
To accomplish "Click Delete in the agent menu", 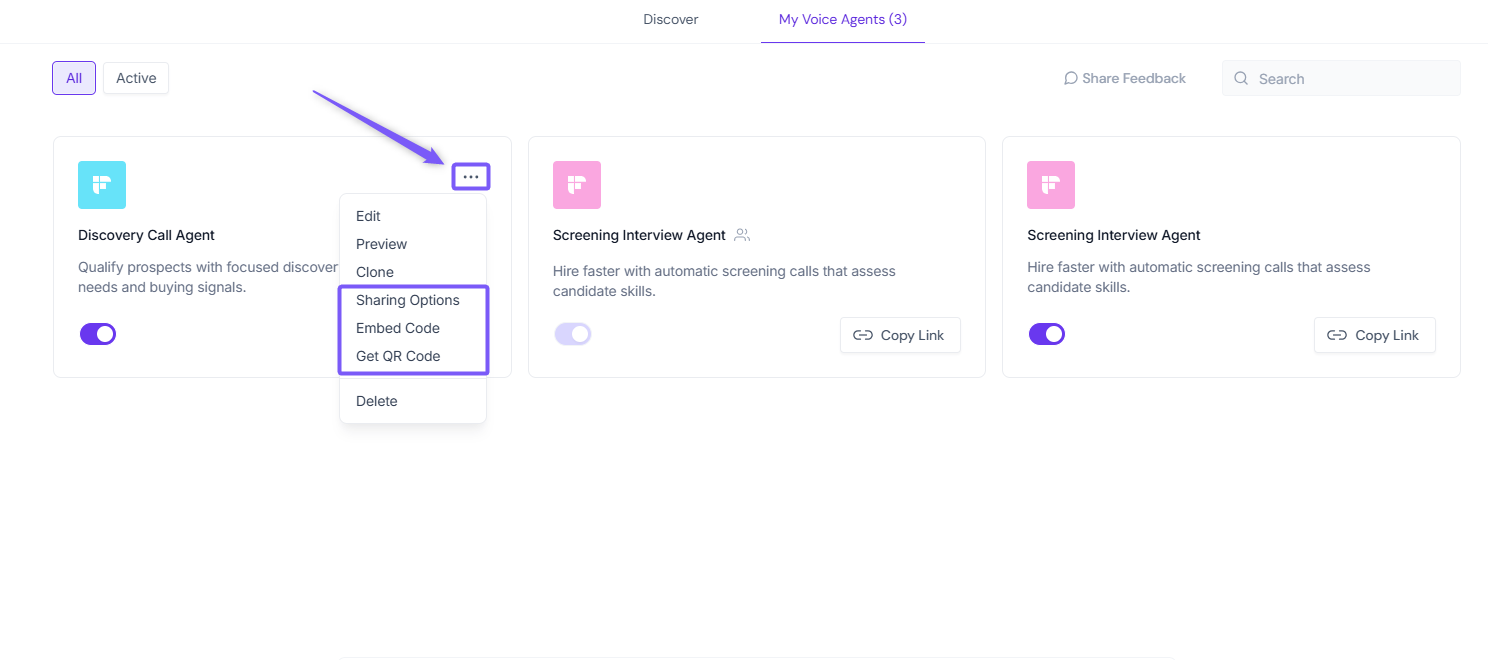I will coord(377,401).
